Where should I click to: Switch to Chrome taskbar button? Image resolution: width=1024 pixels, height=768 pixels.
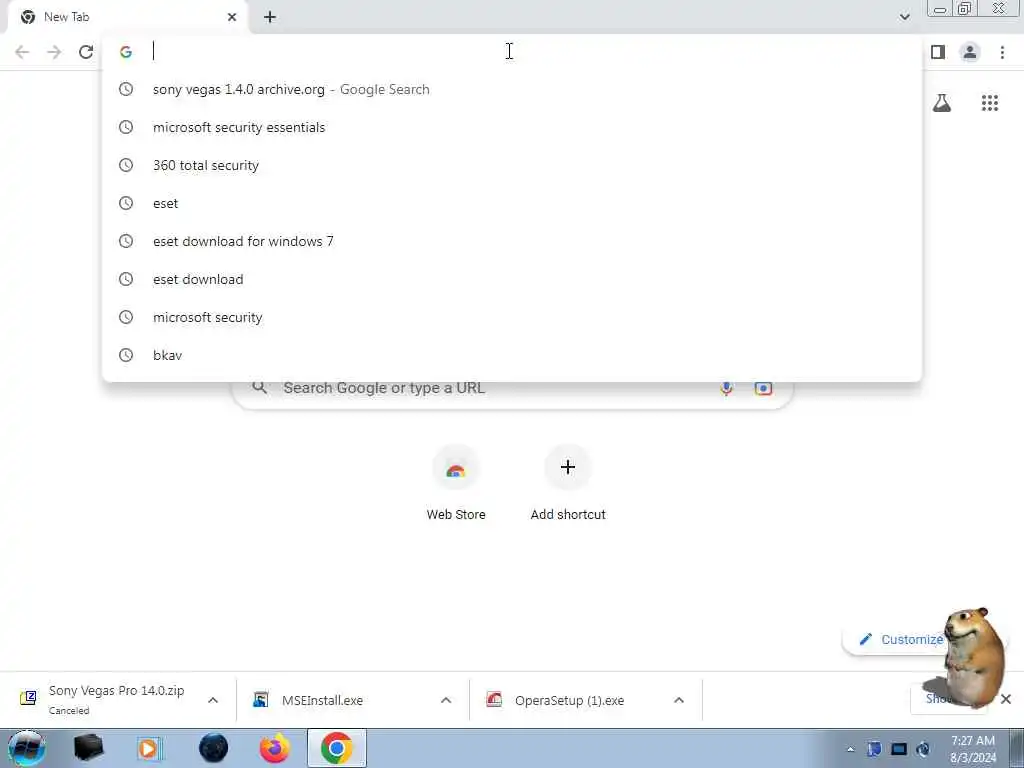tap(337, 748)
